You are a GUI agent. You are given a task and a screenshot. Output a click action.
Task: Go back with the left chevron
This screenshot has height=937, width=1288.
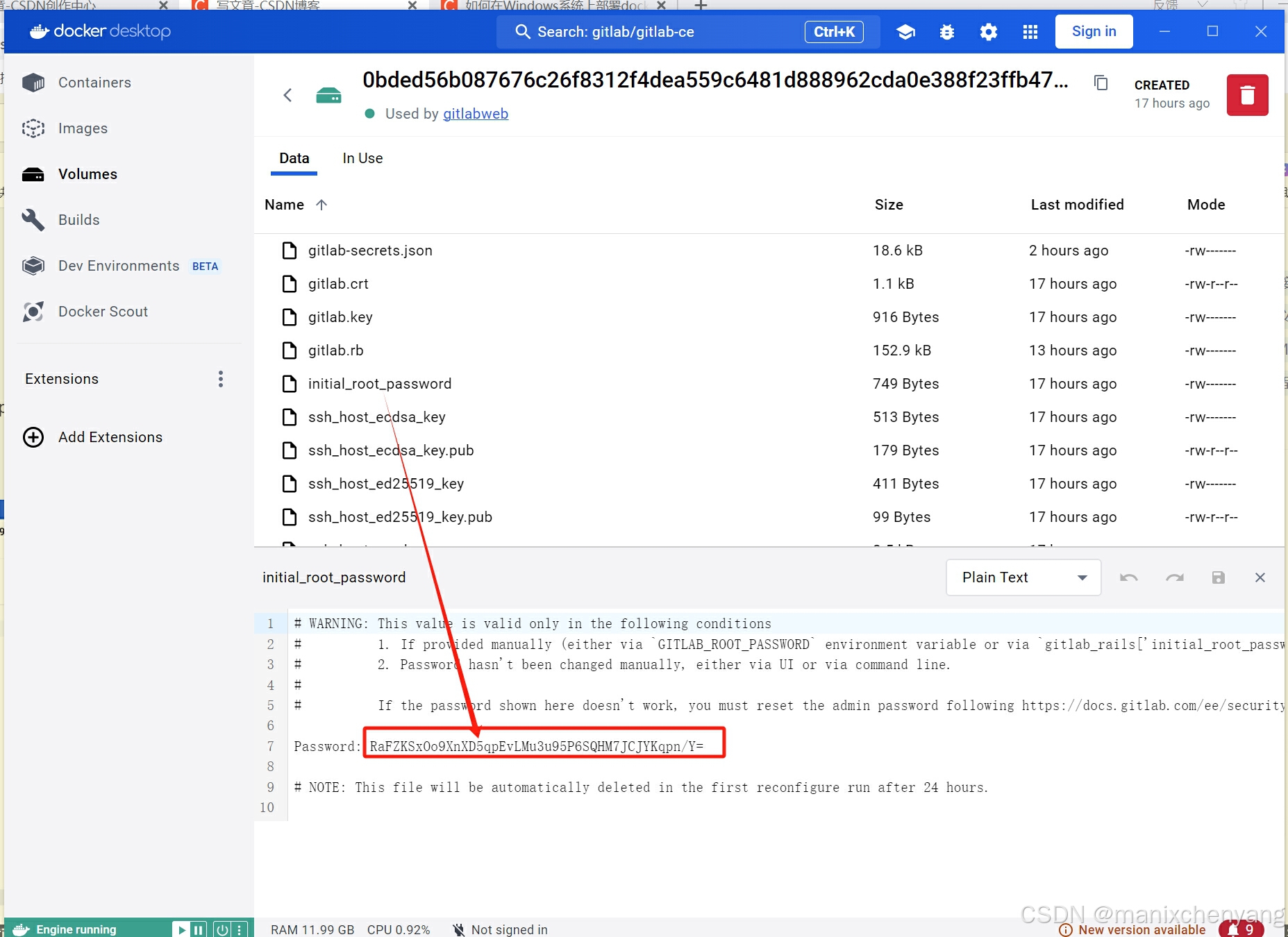click(x=288, y=95)
